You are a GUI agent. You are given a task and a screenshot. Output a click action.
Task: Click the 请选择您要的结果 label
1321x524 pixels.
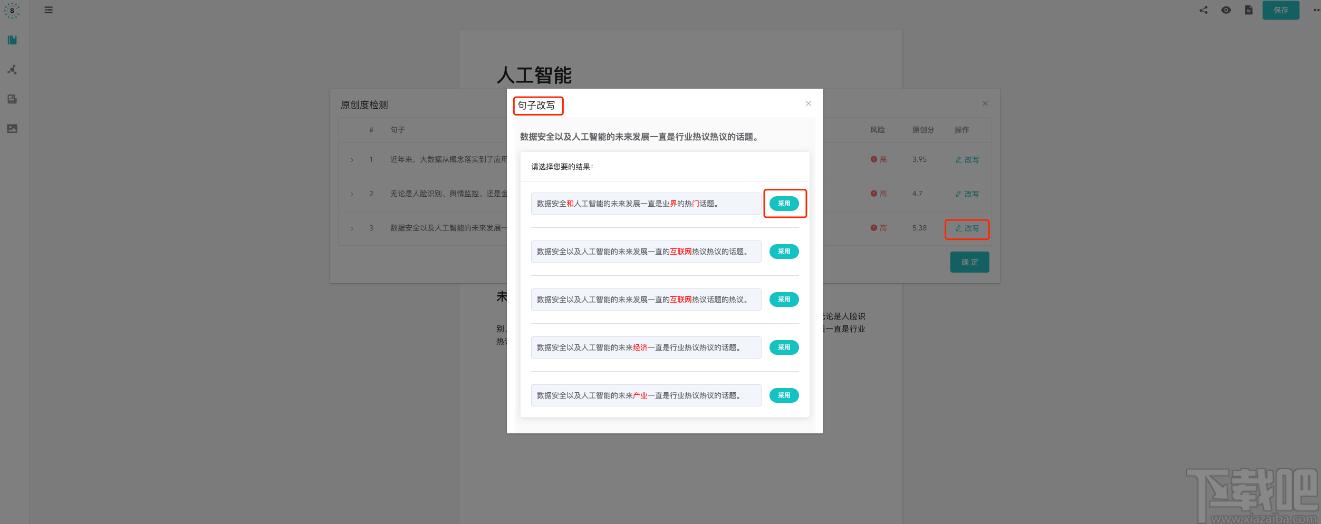pos(561,167)
